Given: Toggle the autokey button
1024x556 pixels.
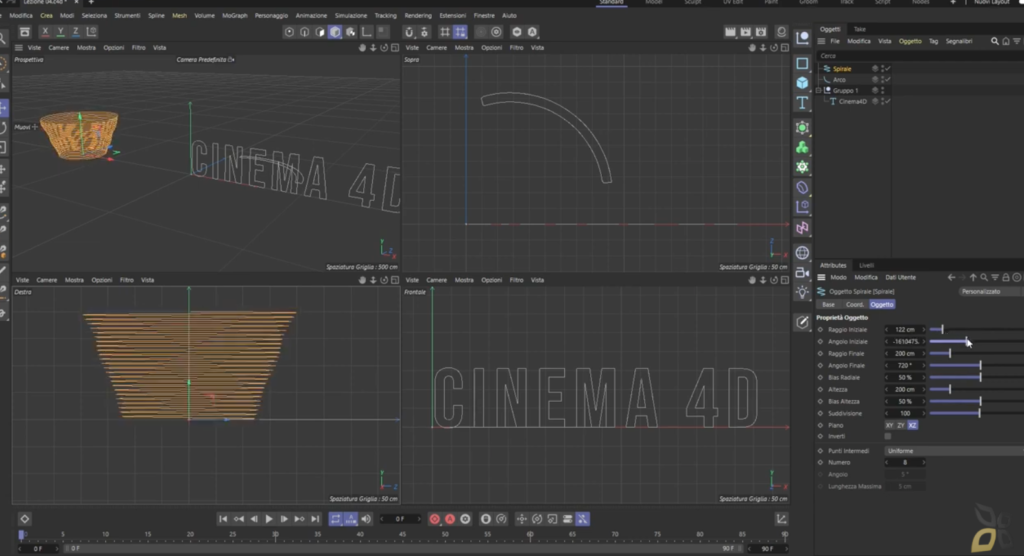Looking at the screenshot, I should tap(450, 519).
